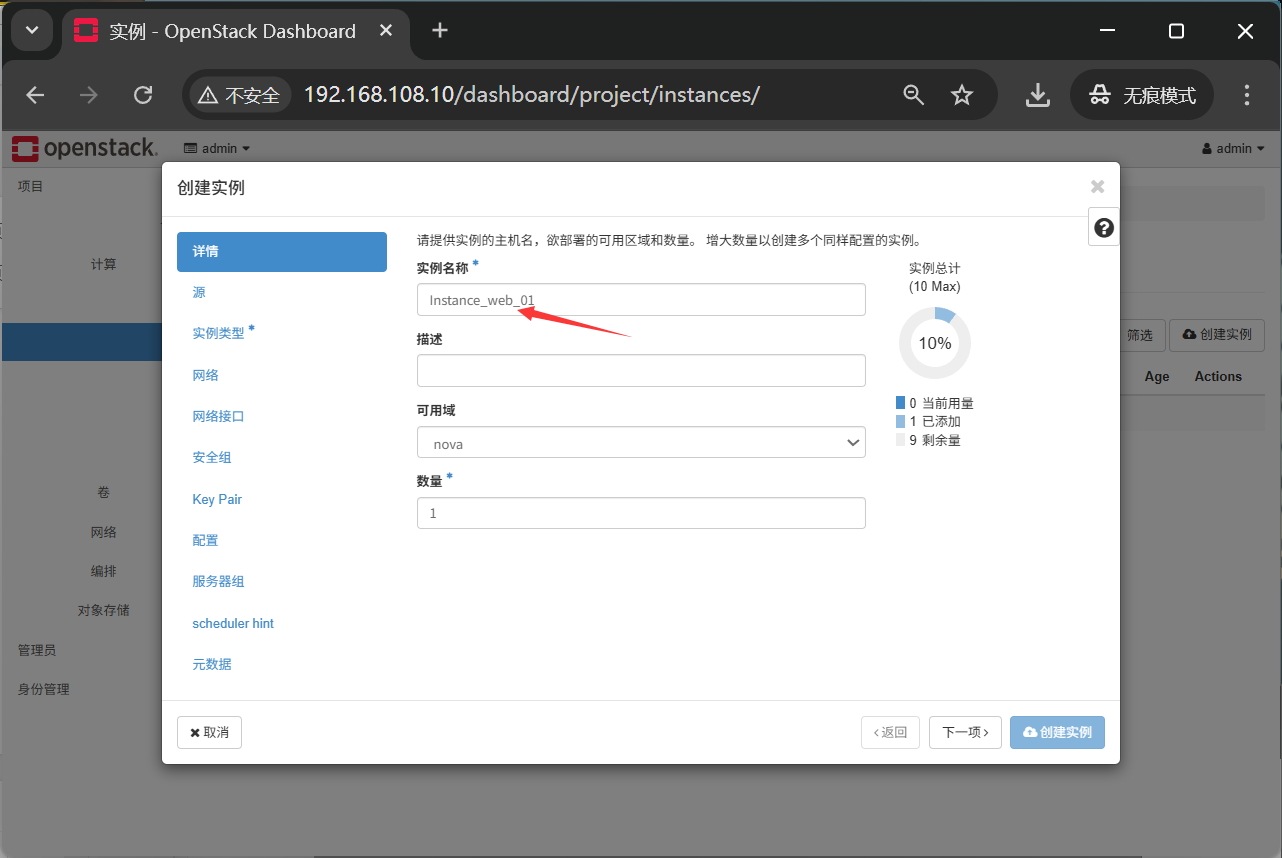Click the OpenStack logo
The height and width of the screenshot is (858, 1282).
[84, 148]
